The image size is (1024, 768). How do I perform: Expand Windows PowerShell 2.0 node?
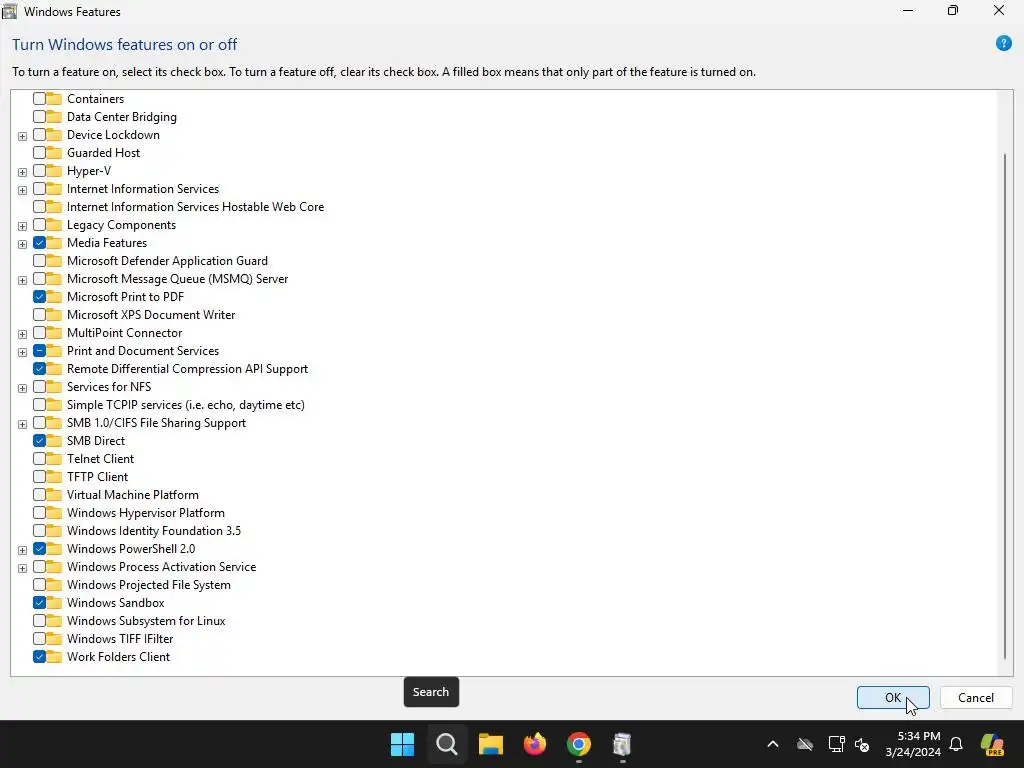pyautogui.click(x=22, y=550)
